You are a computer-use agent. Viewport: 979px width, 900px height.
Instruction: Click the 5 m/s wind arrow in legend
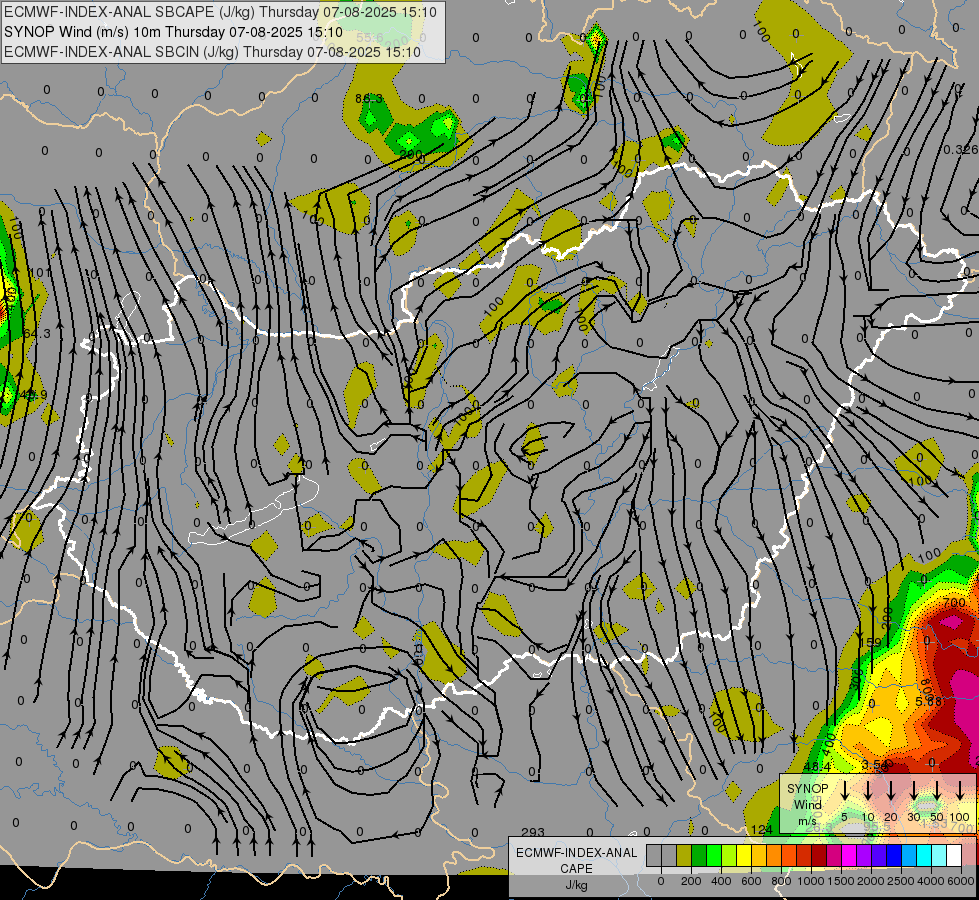coord(845,791)
